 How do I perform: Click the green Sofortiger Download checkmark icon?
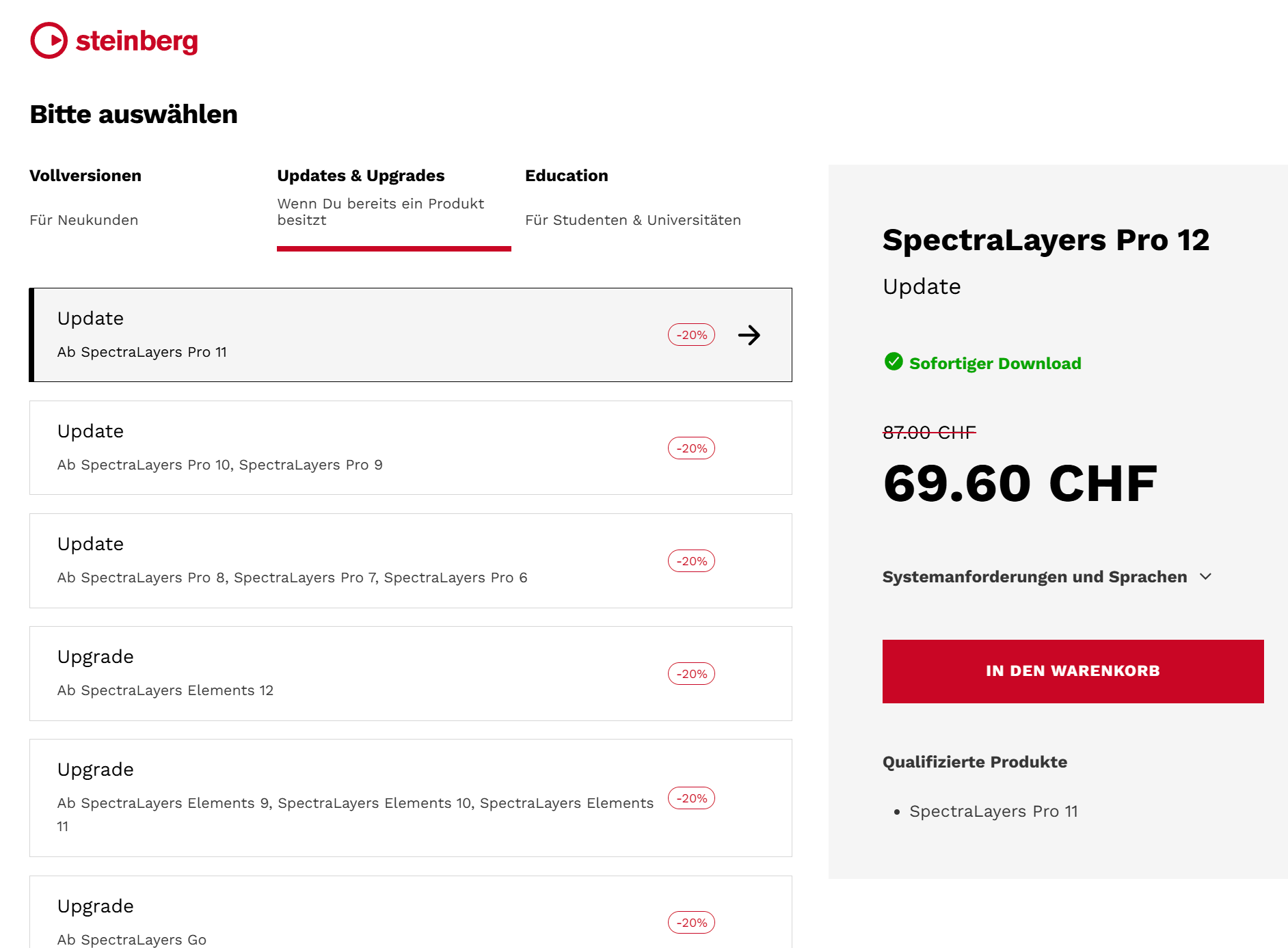point(894,362)
